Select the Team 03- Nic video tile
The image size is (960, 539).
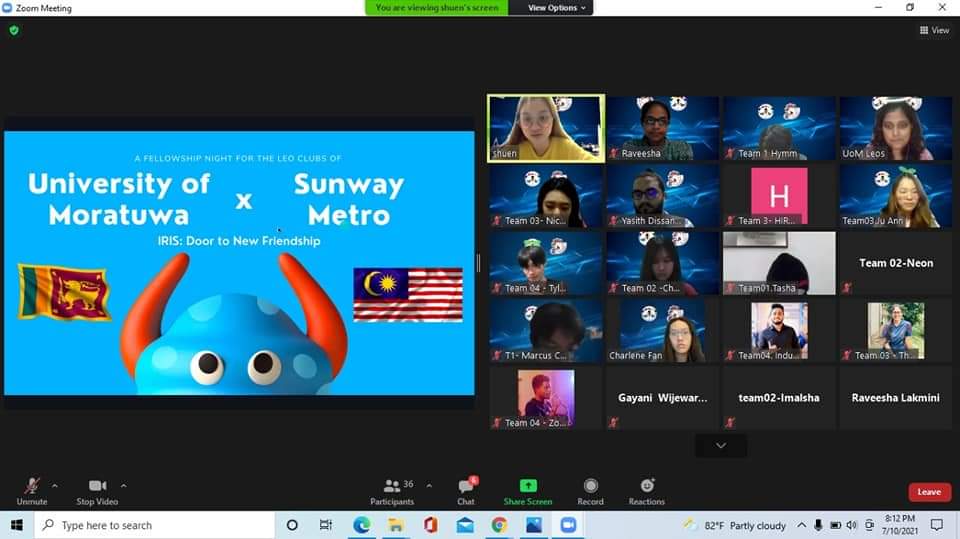pos(546,195)
